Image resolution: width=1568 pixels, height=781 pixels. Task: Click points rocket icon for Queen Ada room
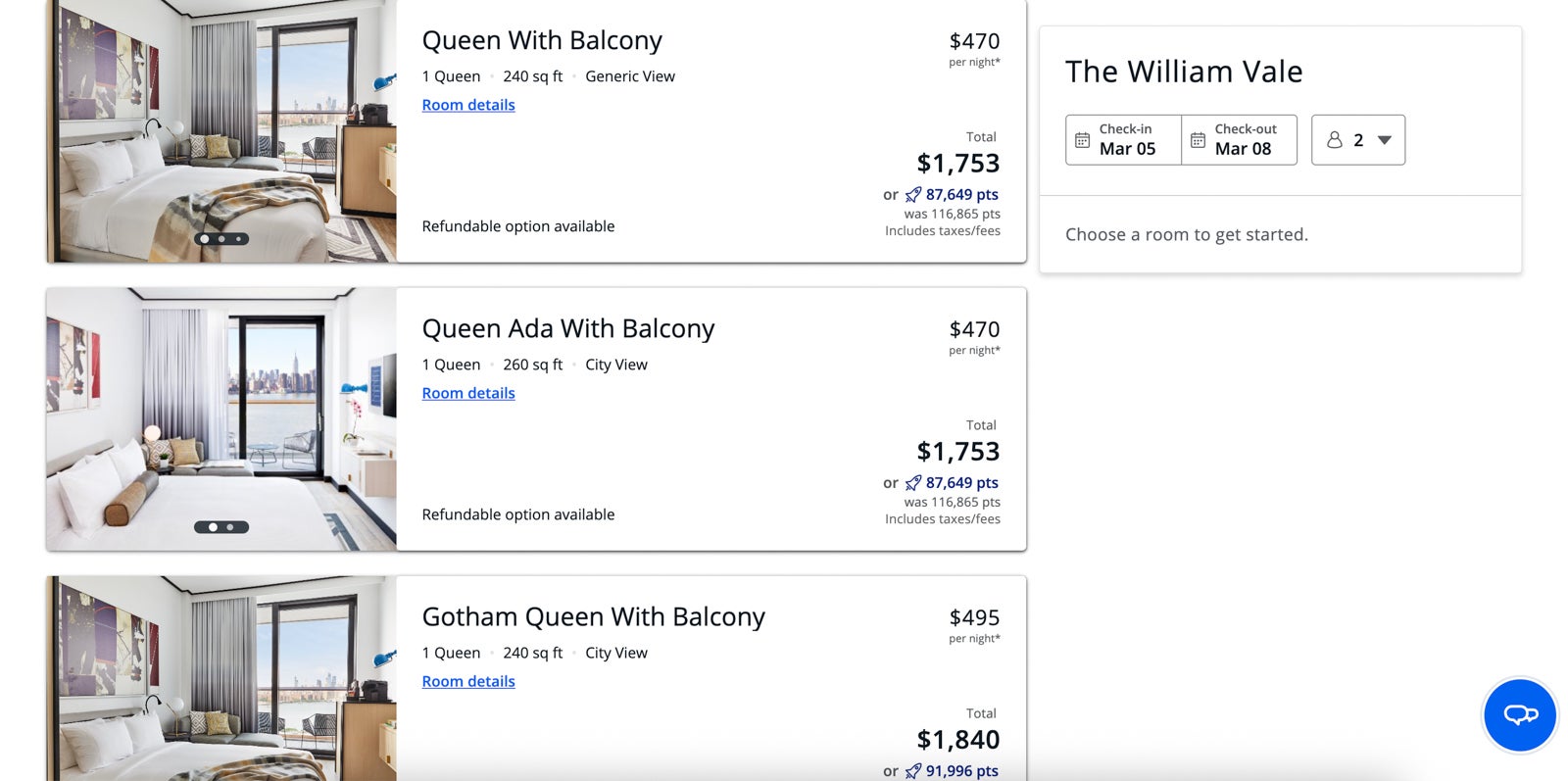pyautogui.click(x=913, y=483)
